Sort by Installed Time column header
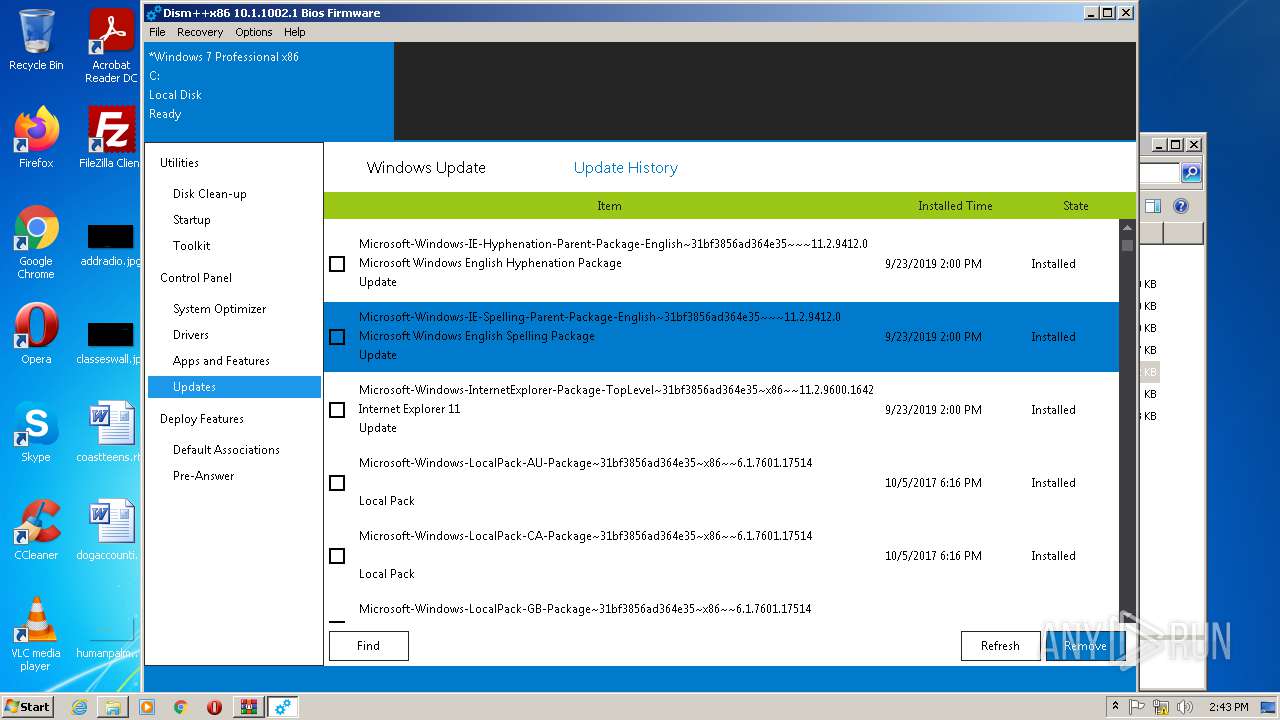1280x720 pixels. click(x=955, y=206)
